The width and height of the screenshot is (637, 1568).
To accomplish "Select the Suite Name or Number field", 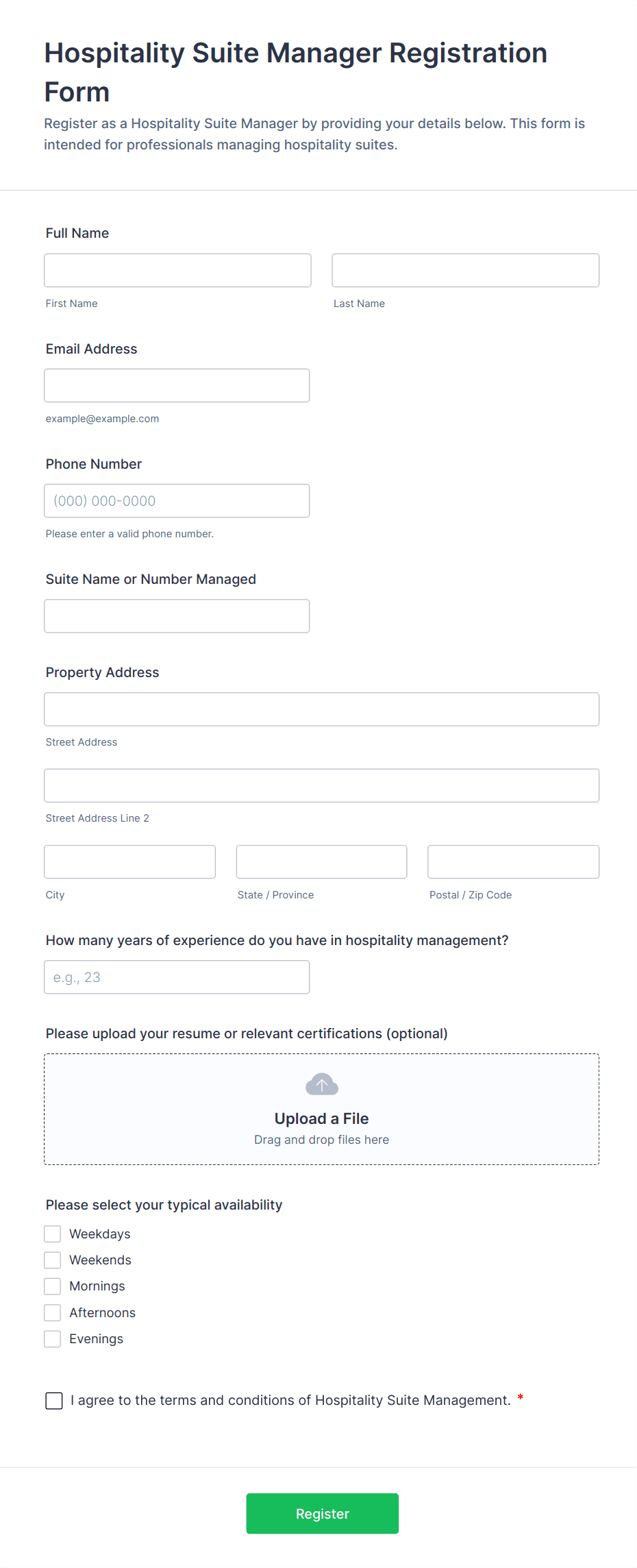I will coord(177,615).
